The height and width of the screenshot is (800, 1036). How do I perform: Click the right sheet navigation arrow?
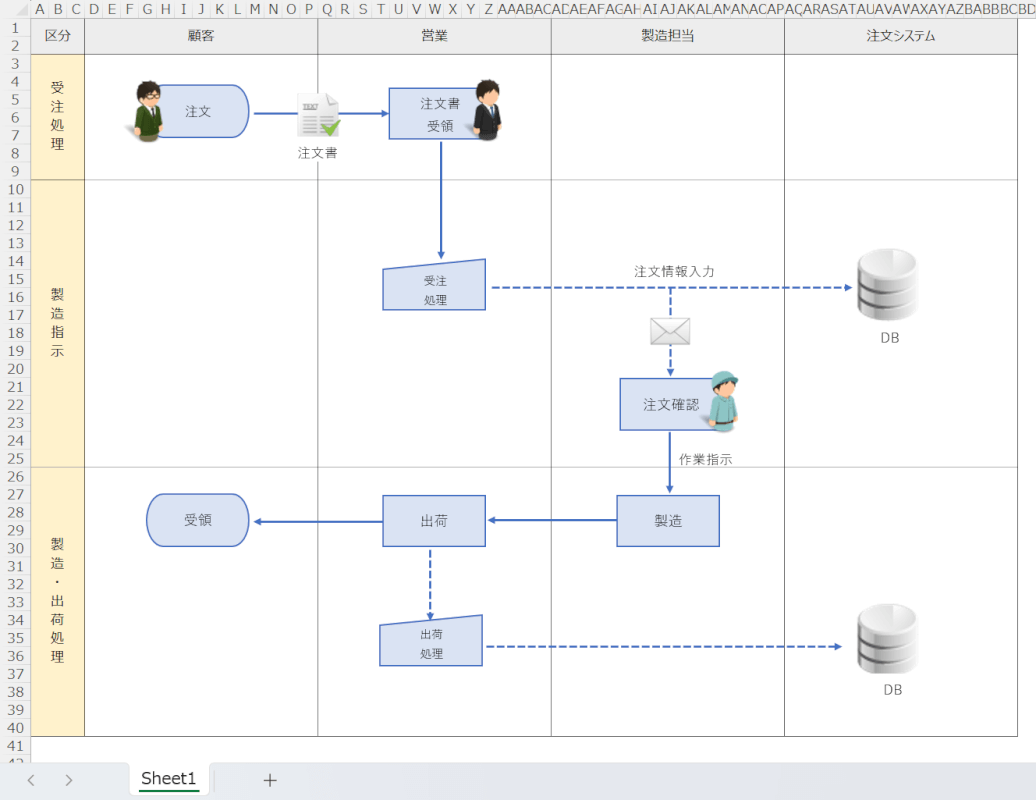[x=67, y=780]
